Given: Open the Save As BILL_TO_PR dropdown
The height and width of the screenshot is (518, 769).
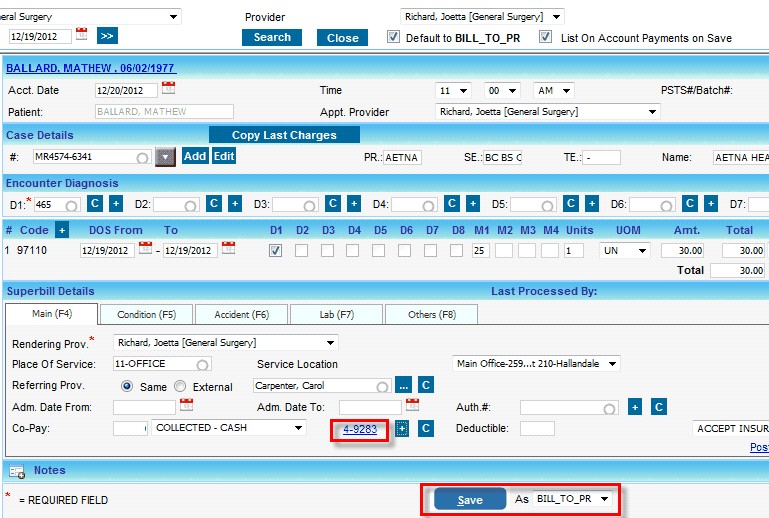Looking at the screenshot, I should [x=573, y=499].
